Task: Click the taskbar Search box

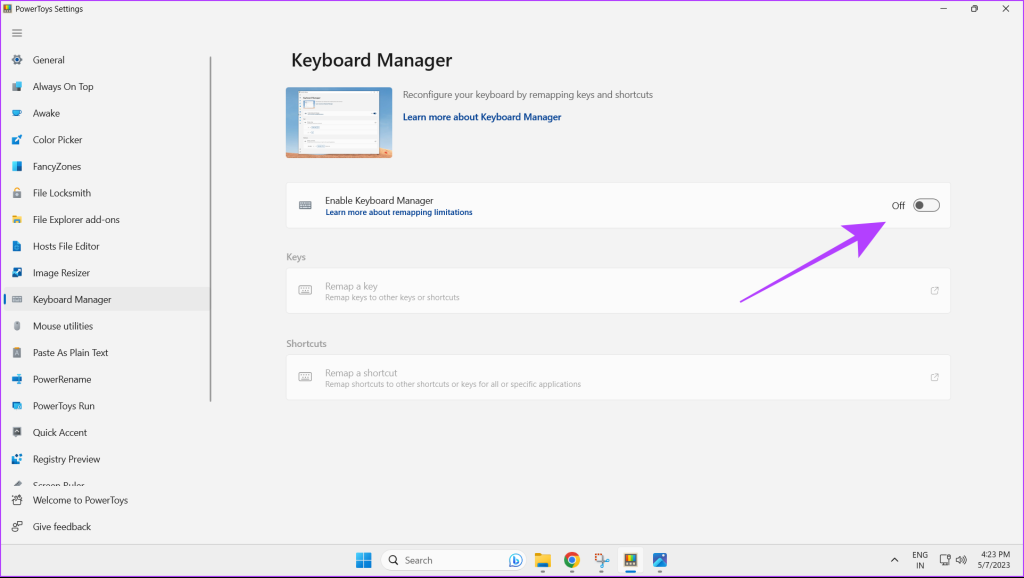Action: point(453,560)
